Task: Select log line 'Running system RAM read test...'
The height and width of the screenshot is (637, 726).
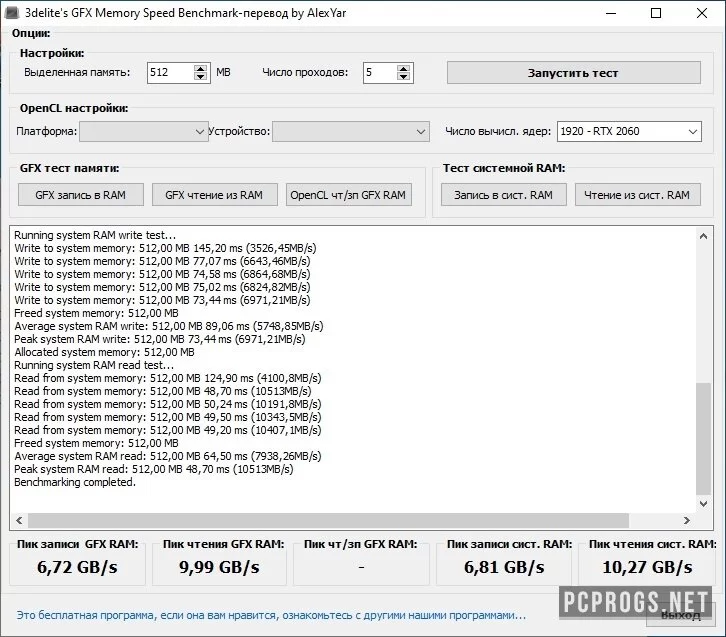Action: (x=94, y=365)
